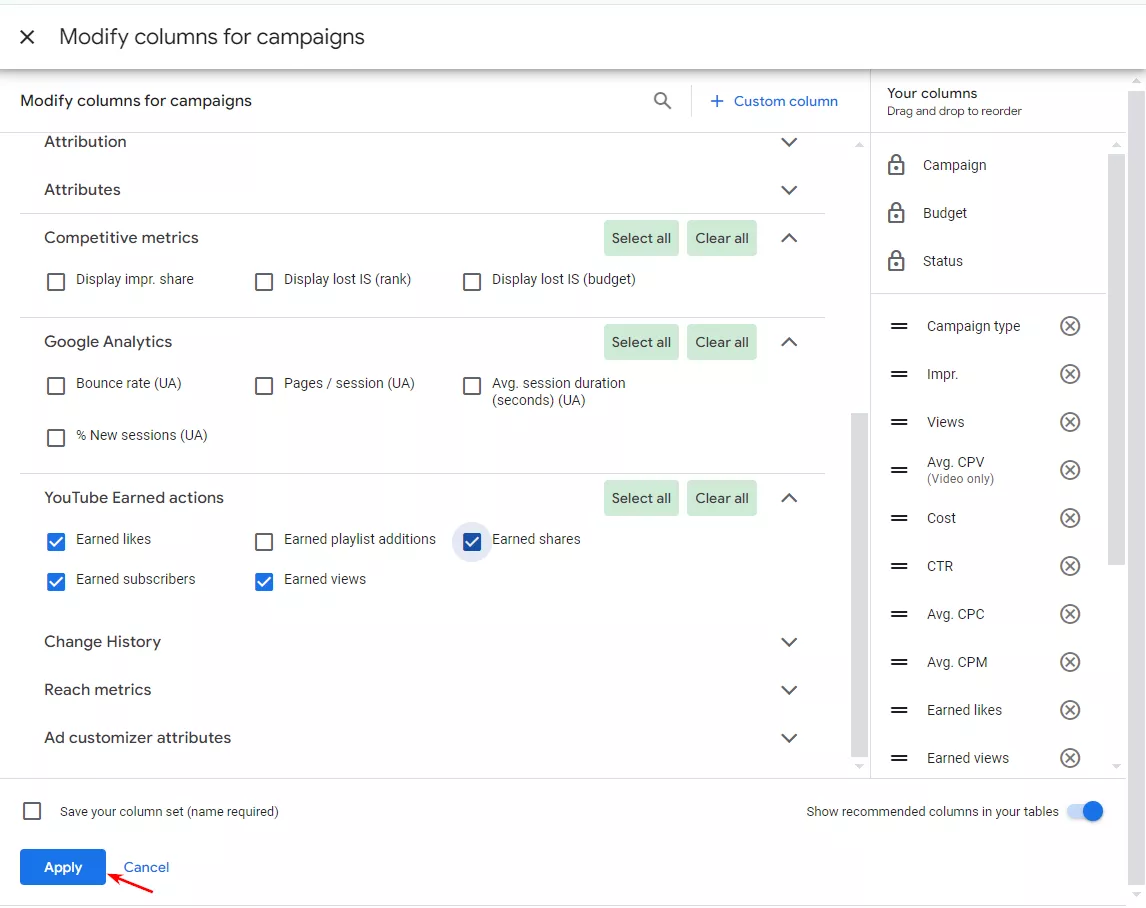
Task: Click the Cancel link
Action: pos(146,867)
